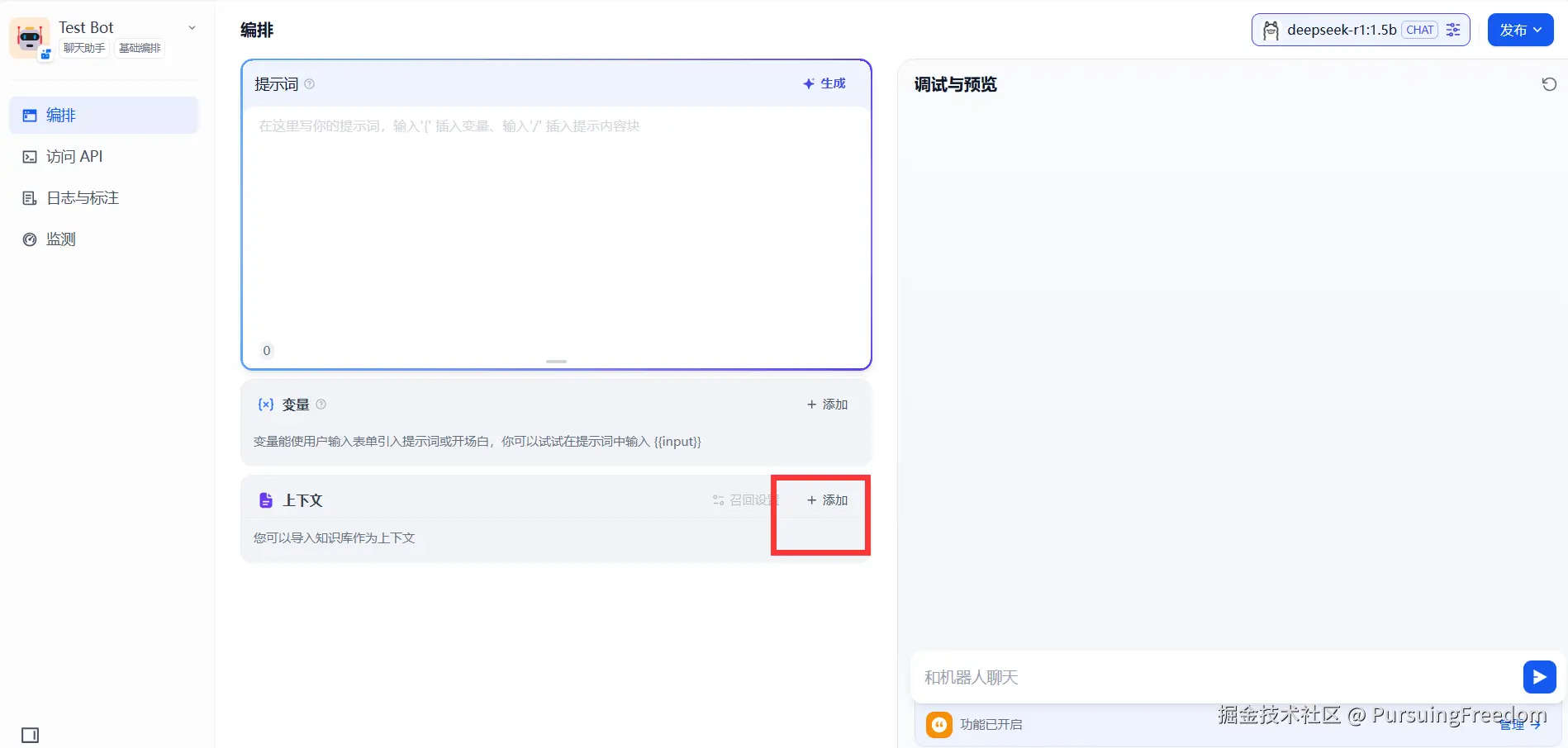Image resolution: width=1568 pixels, height=748 pixels.
Task: Click the help icon beside 提示词
Action: pos(310,84)
